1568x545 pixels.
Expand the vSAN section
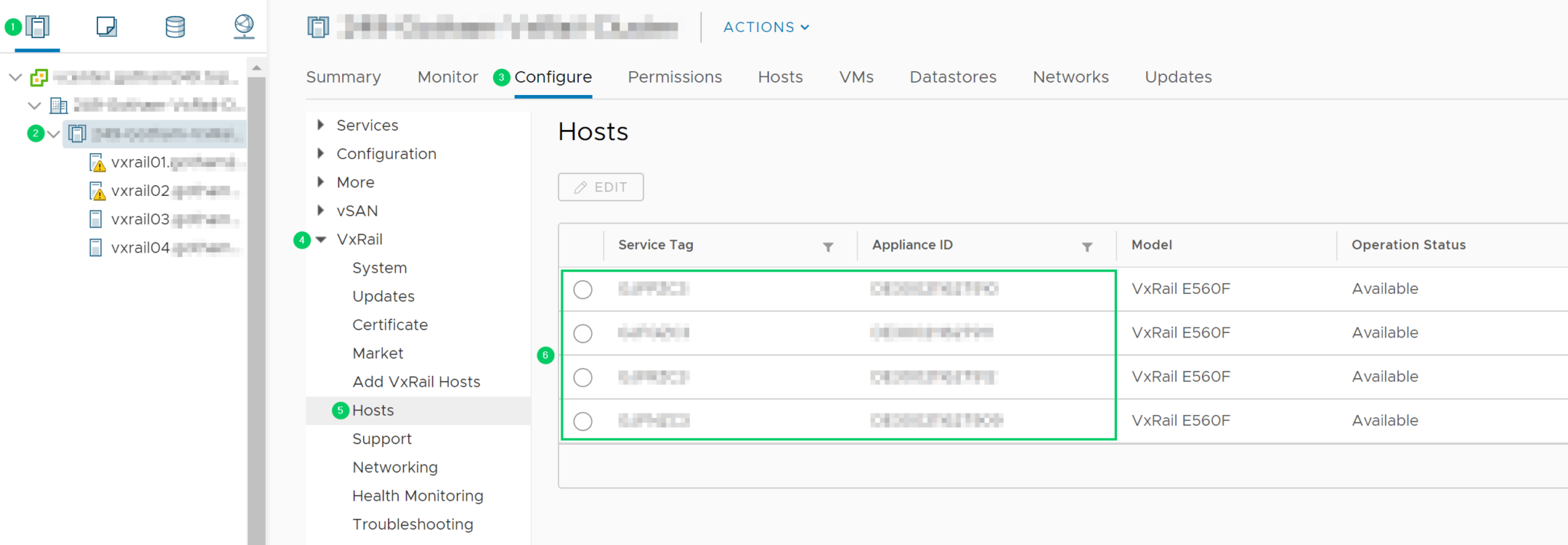321,210
